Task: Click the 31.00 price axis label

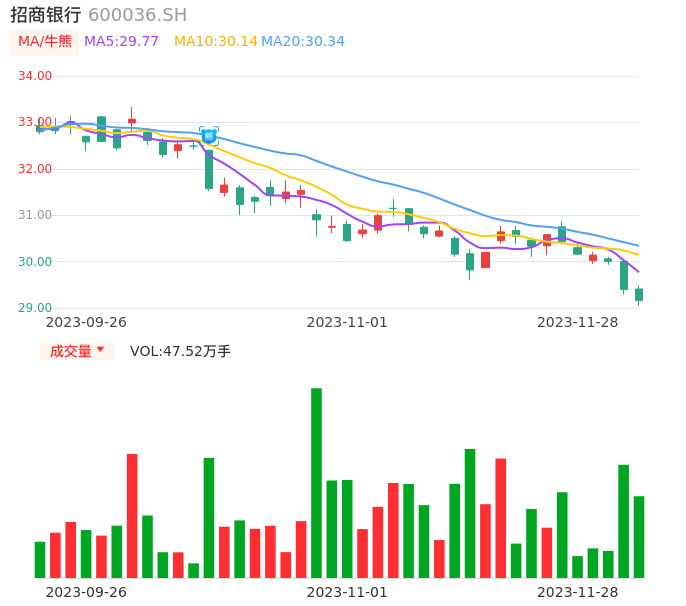Action: point(35,215)
